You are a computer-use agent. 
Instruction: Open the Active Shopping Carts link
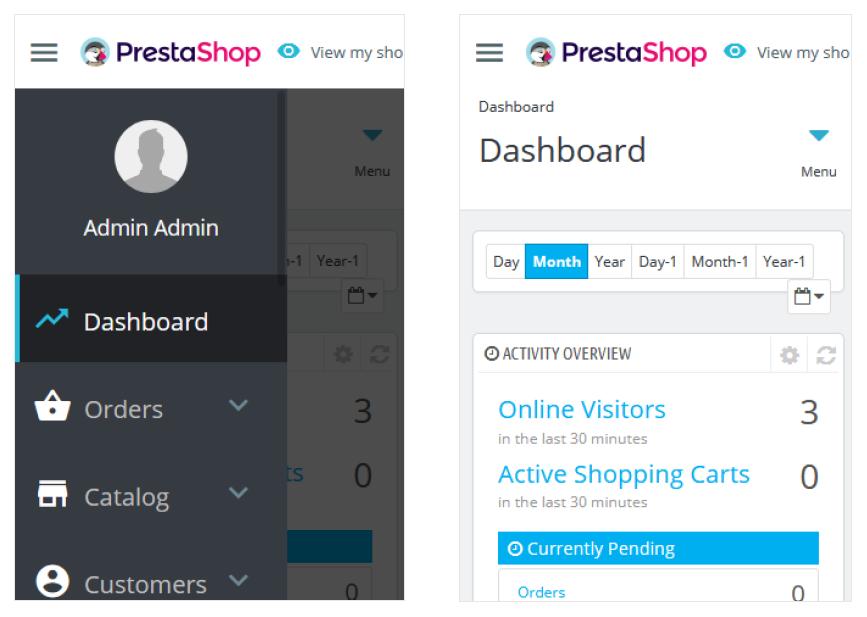coord(624,474)
